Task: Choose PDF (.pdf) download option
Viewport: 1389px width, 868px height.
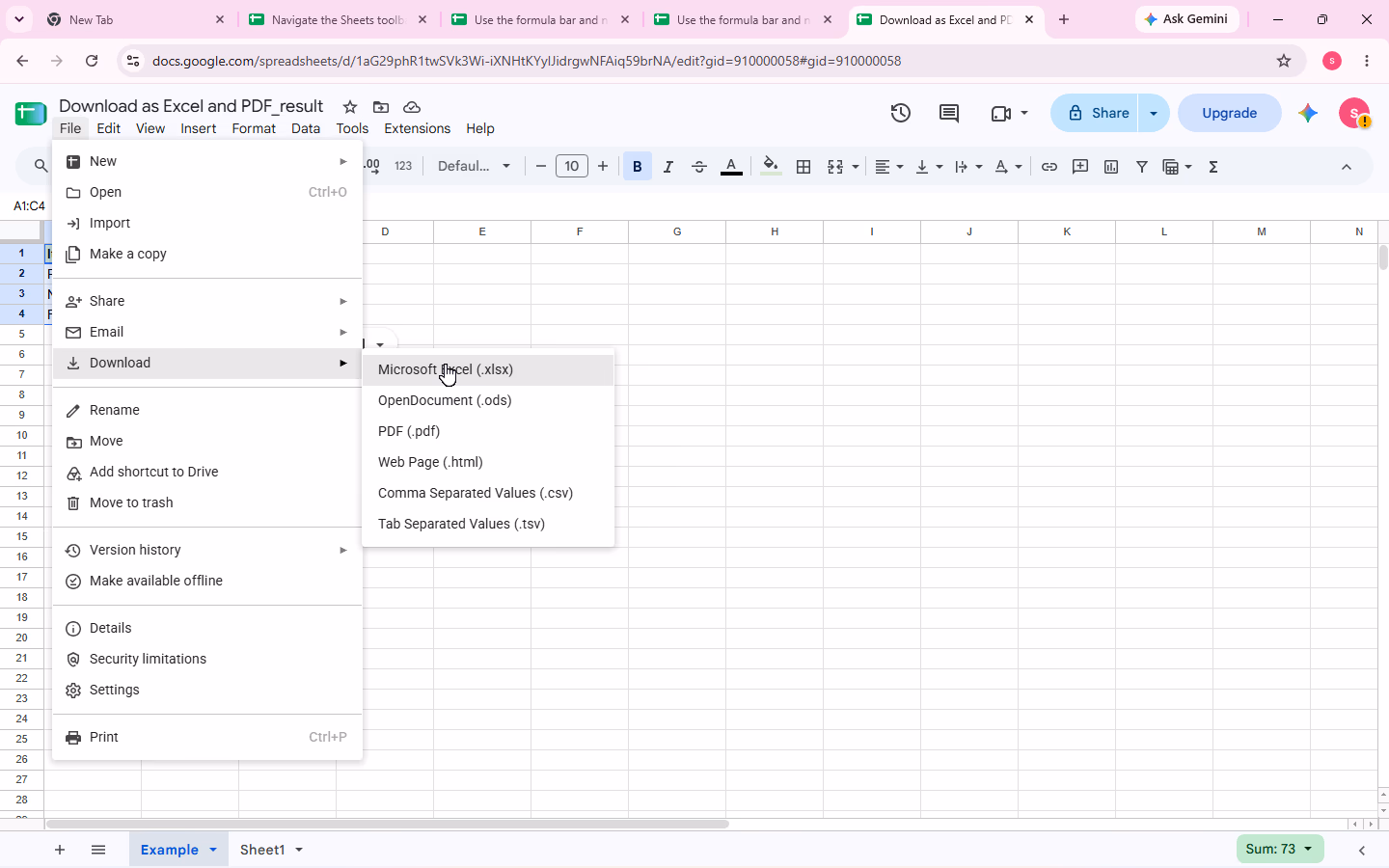Action: coord(488,431)
